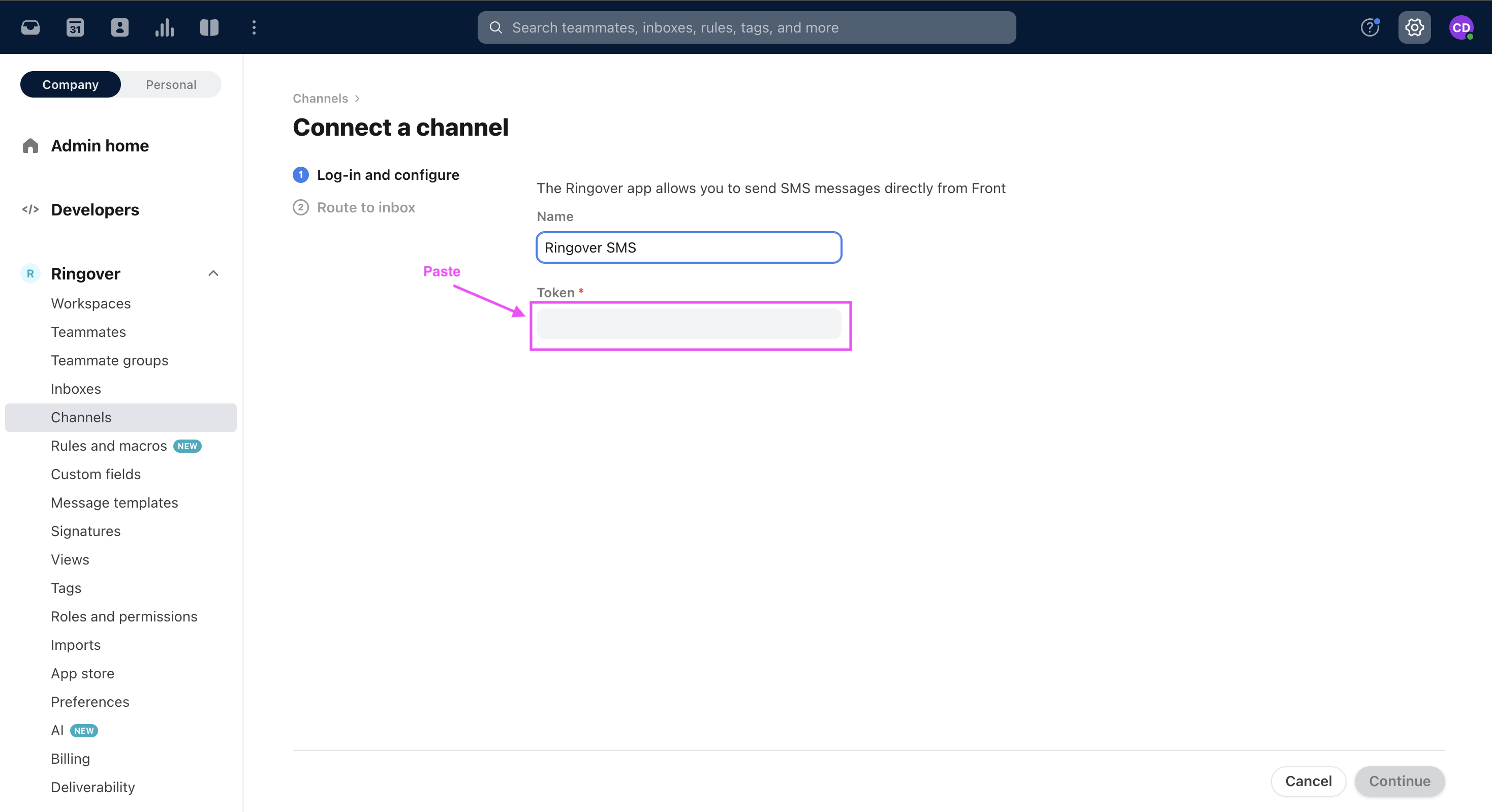Click the Developers code icon

point(30,210)
